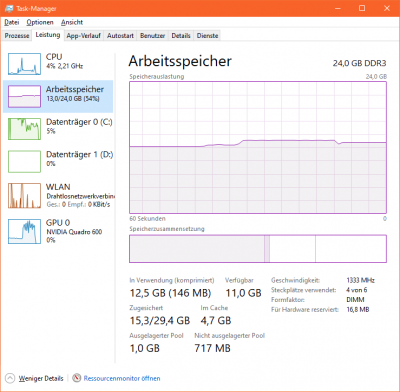Click the Ressourcenmonitor icon

(77, 378)
